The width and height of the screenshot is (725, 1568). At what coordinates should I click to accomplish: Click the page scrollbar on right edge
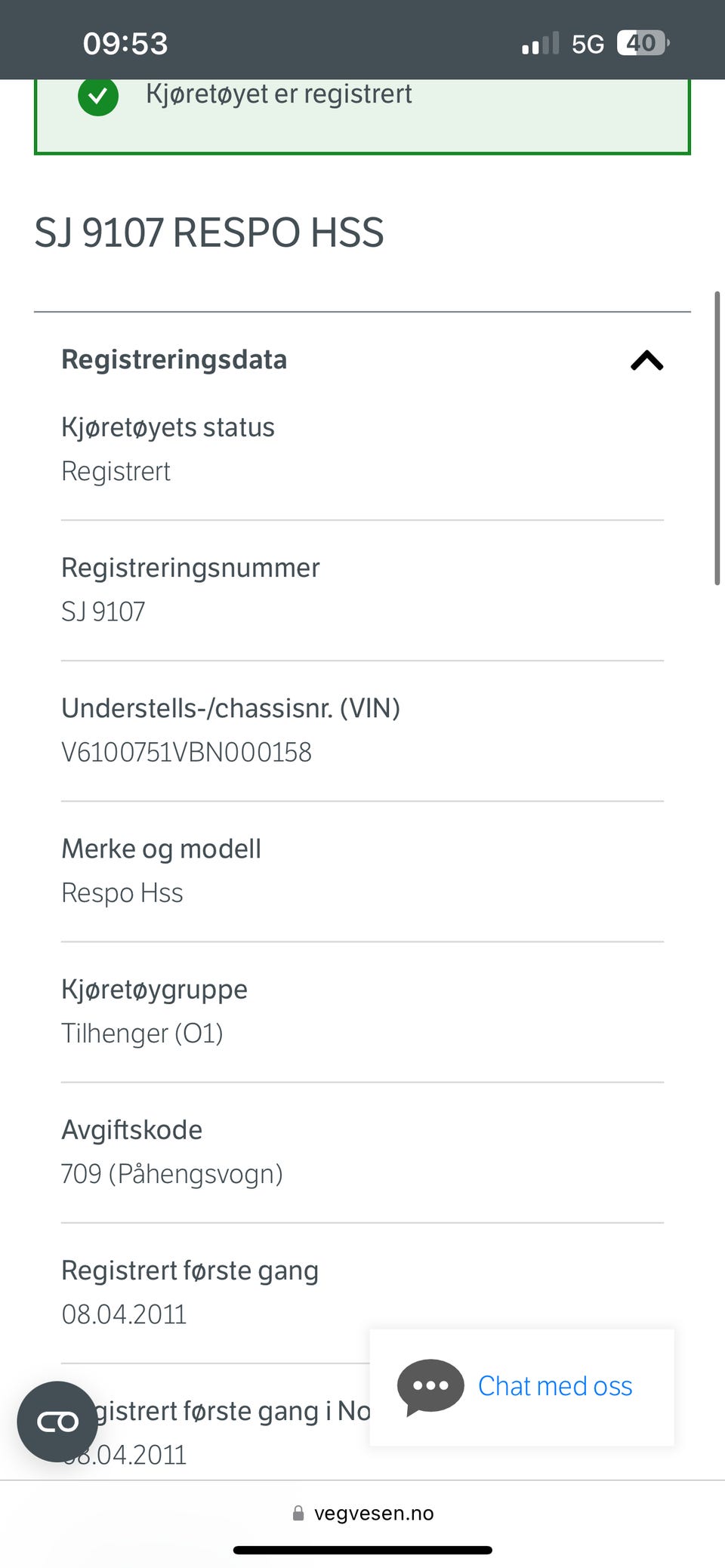pyautogui.click(x=717, y=438)
